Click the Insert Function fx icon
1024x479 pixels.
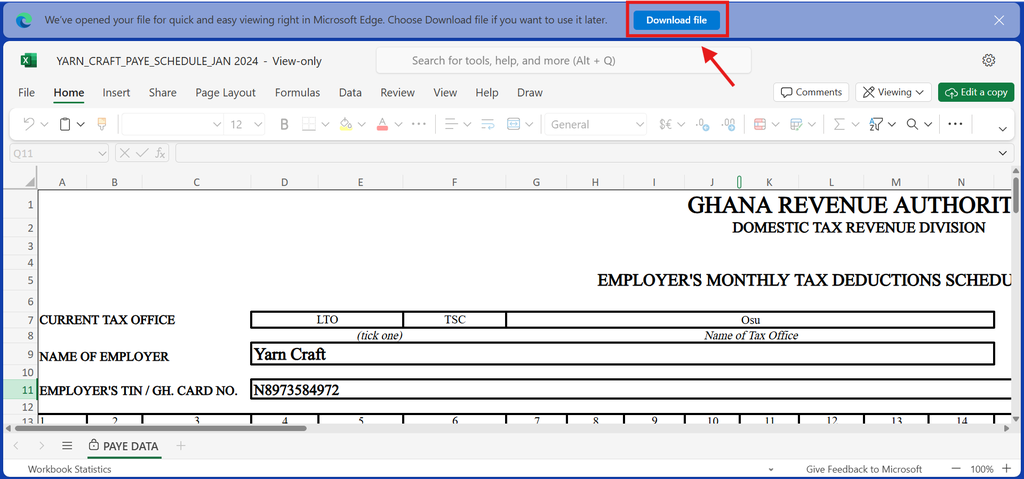[160, 153]
